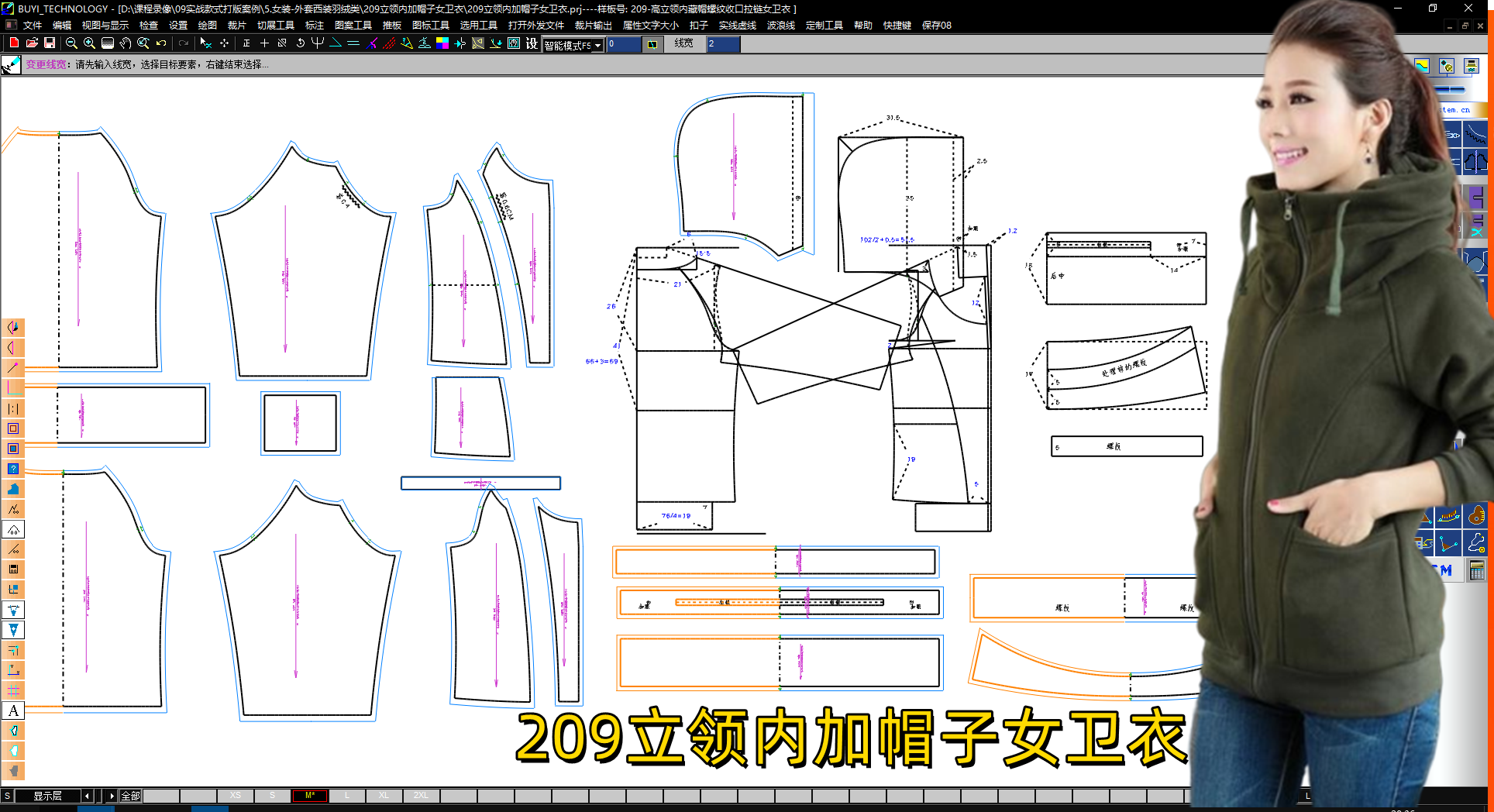Select the text A tool in left toolbar
Image resolution: width=1494 pixels, height=812 pixels.
click(14, 710)
